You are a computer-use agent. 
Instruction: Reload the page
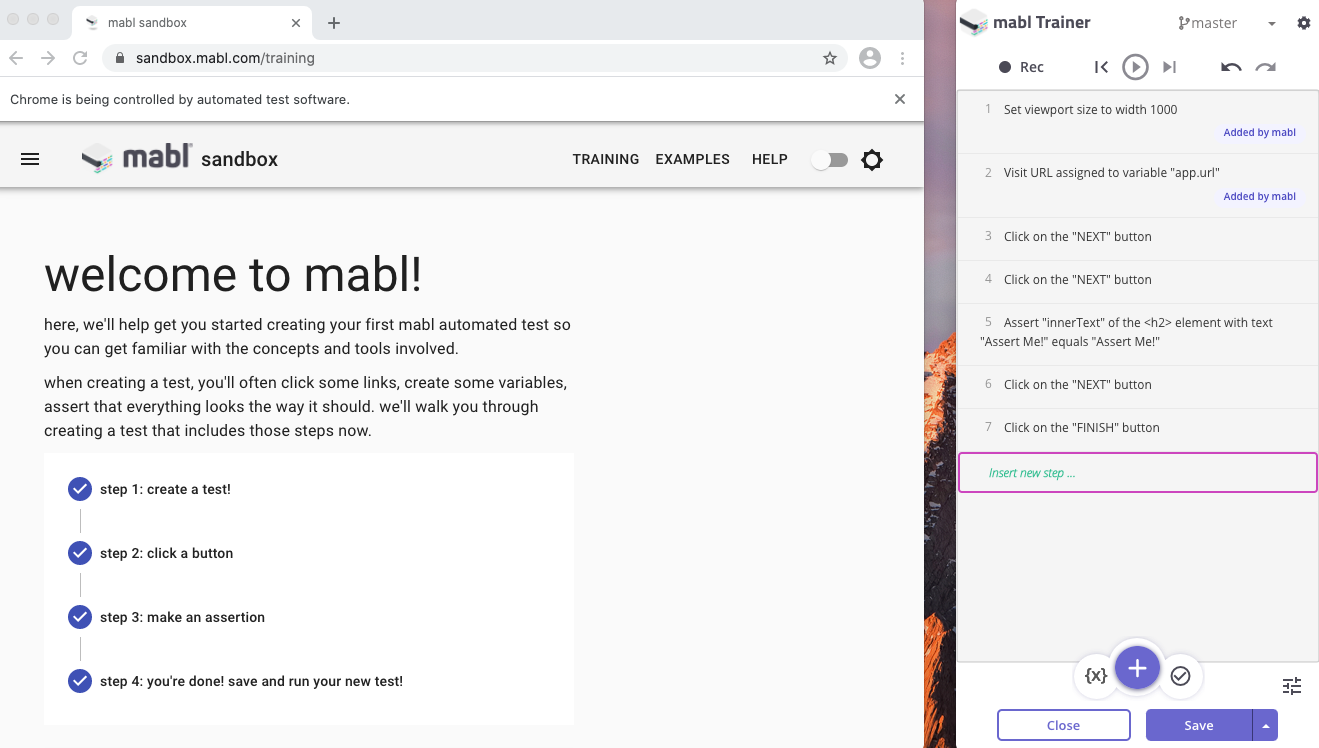coord(80,58)
